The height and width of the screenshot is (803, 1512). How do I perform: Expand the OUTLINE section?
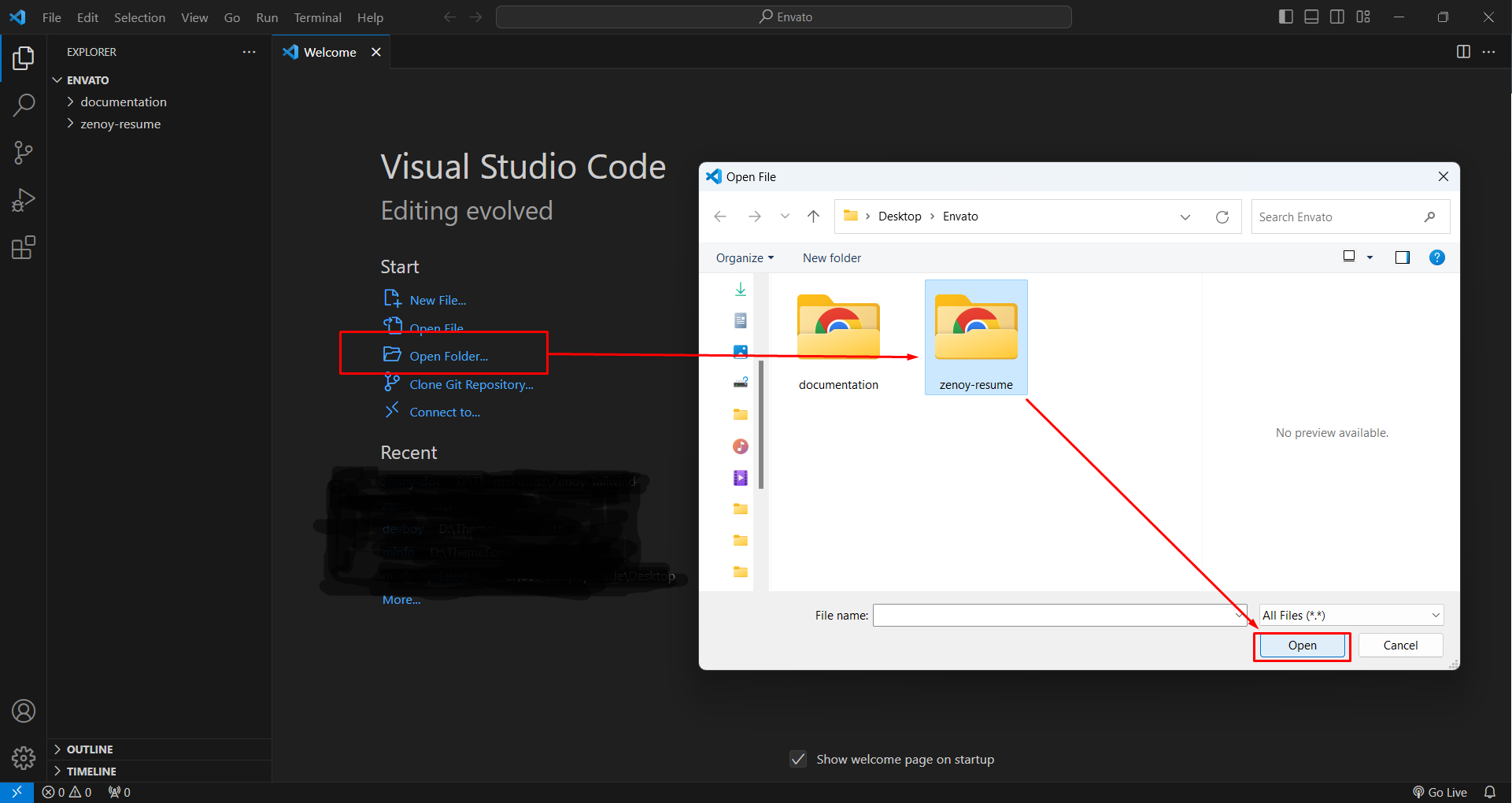[x=160, y=749]
